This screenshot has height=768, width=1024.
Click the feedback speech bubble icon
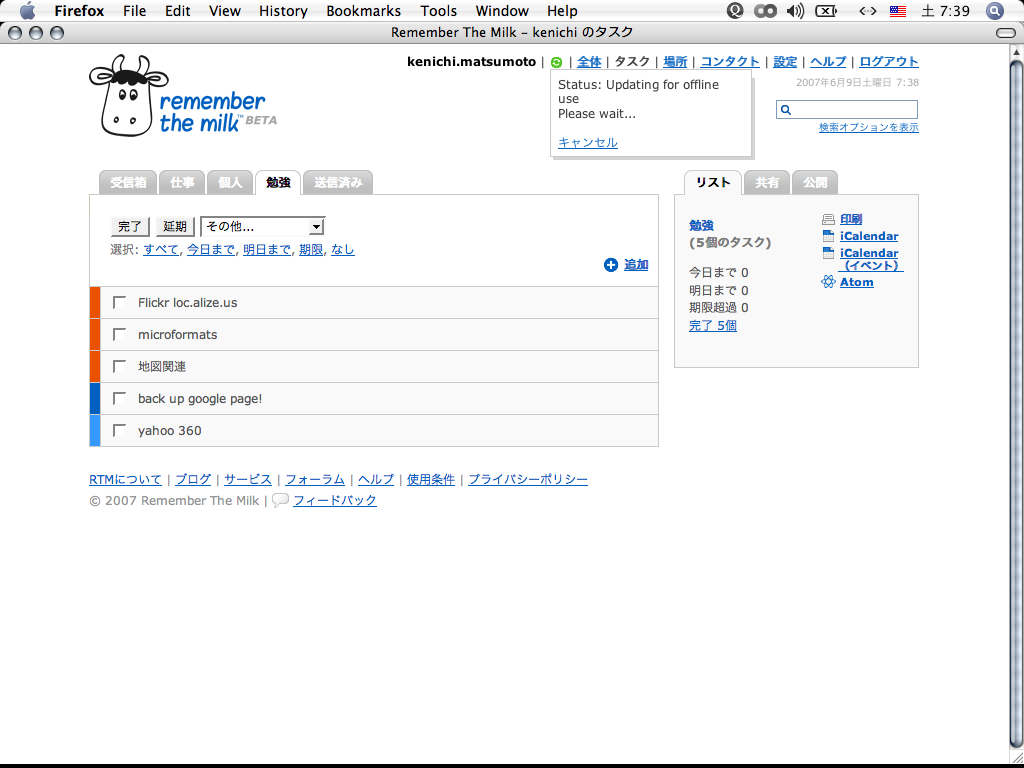click(280, 500)
